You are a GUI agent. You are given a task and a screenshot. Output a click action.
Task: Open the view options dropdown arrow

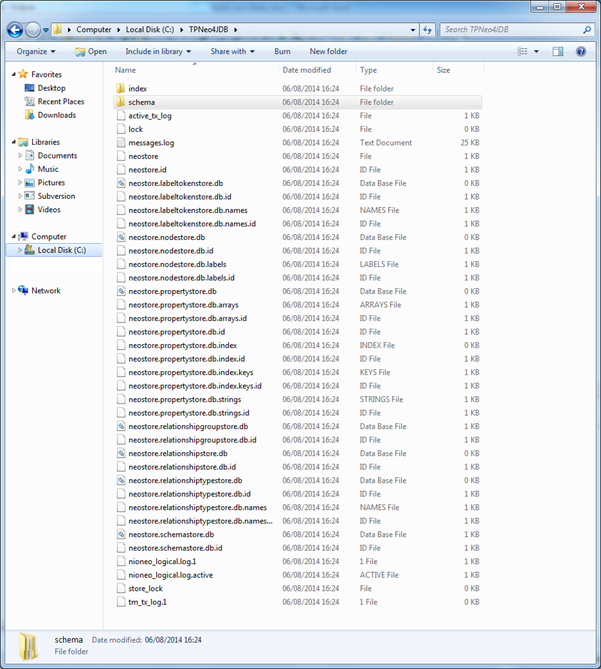point(536,52)
